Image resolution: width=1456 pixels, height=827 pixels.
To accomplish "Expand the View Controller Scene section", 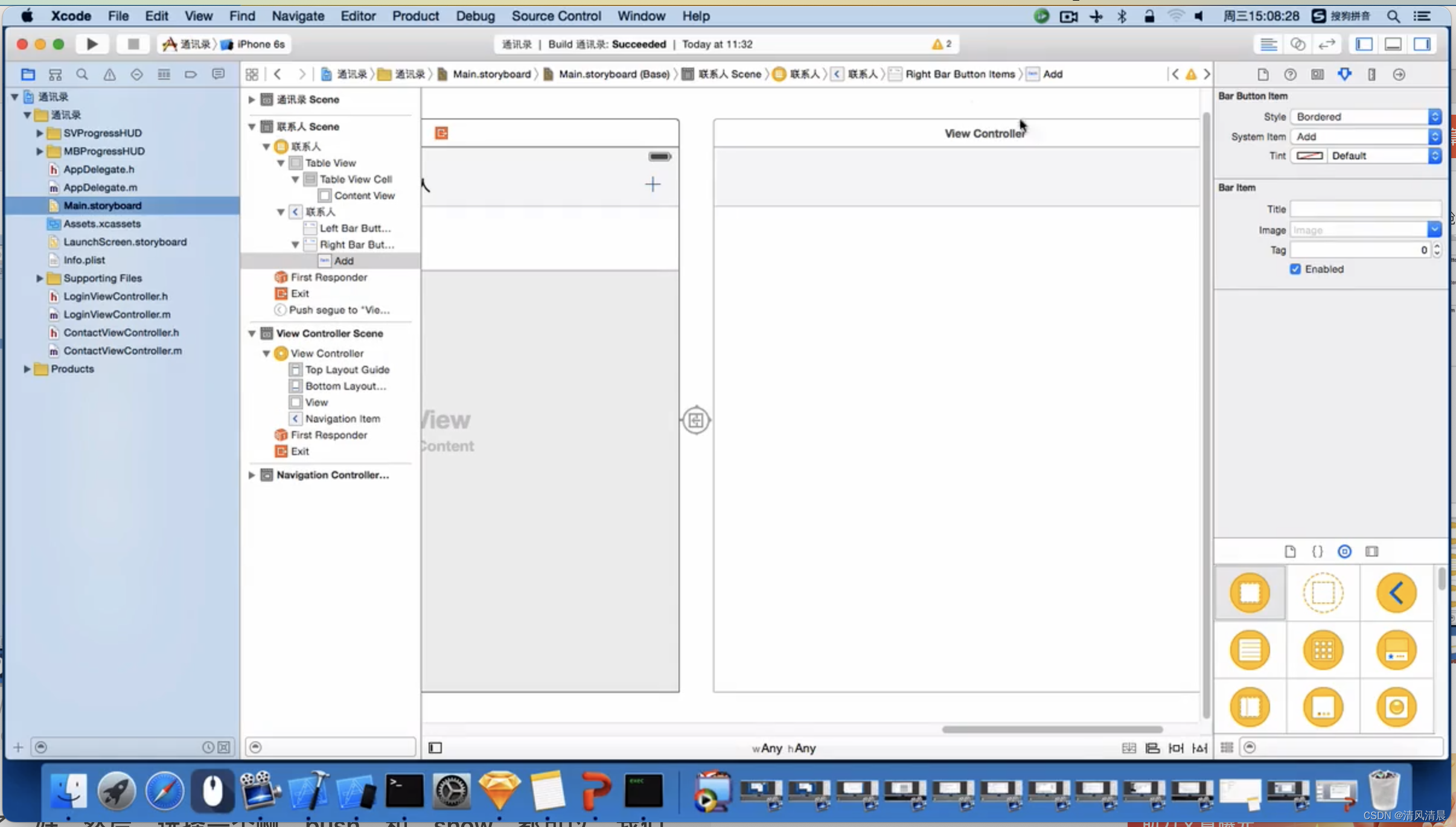I will click(251, 333).
